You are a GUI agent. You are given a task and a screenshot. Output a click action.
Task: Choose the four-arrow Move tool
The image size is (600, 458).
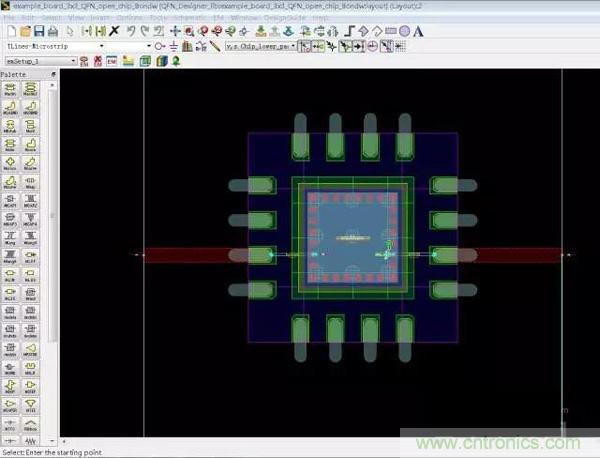point(175,32)
